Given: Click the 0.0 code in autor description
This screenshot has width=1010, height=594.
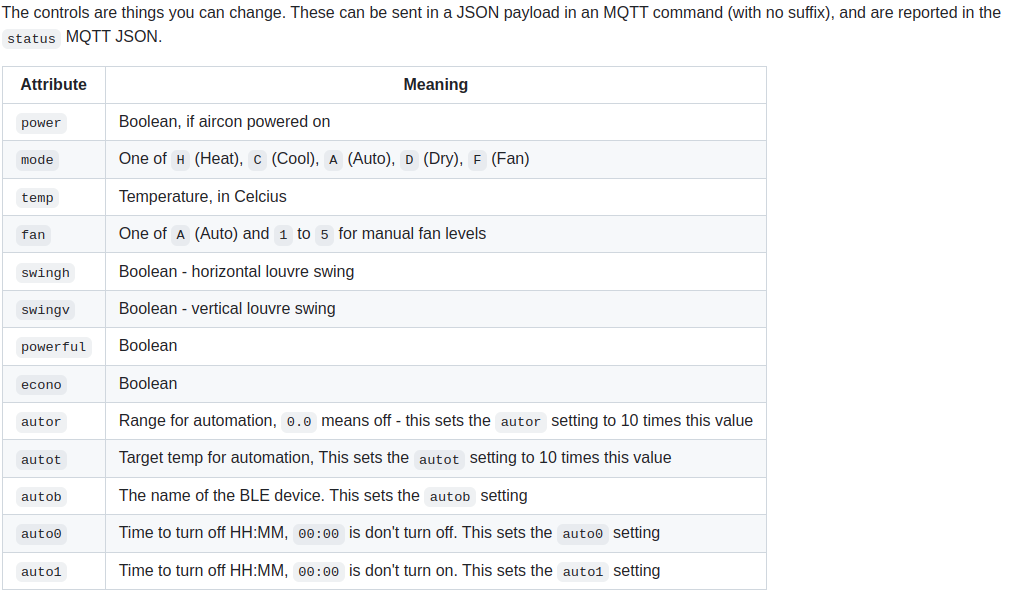Looking at the screenshot, I should (x=299, y=422).
